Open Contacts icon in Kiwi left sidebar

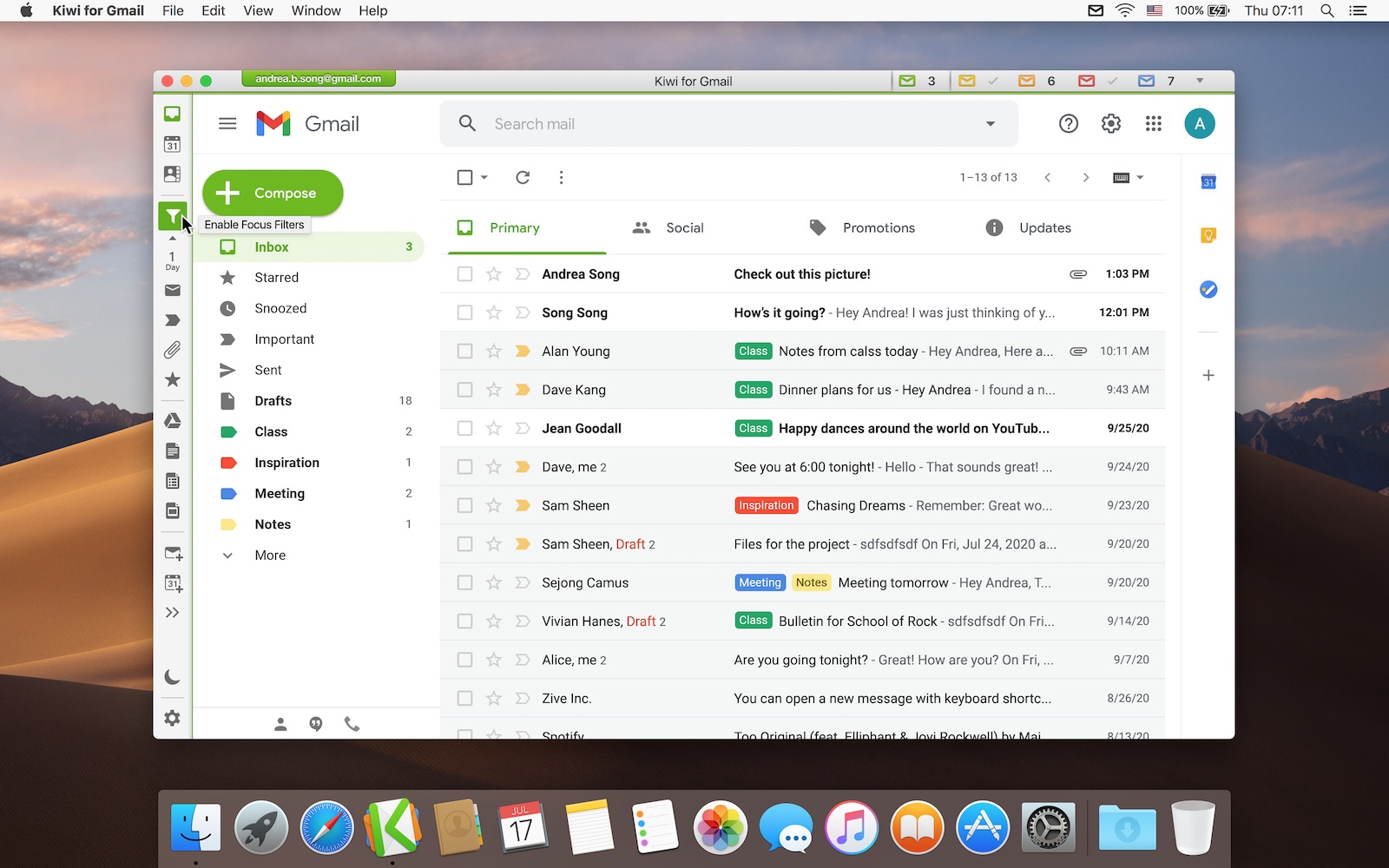pos(173,174)
